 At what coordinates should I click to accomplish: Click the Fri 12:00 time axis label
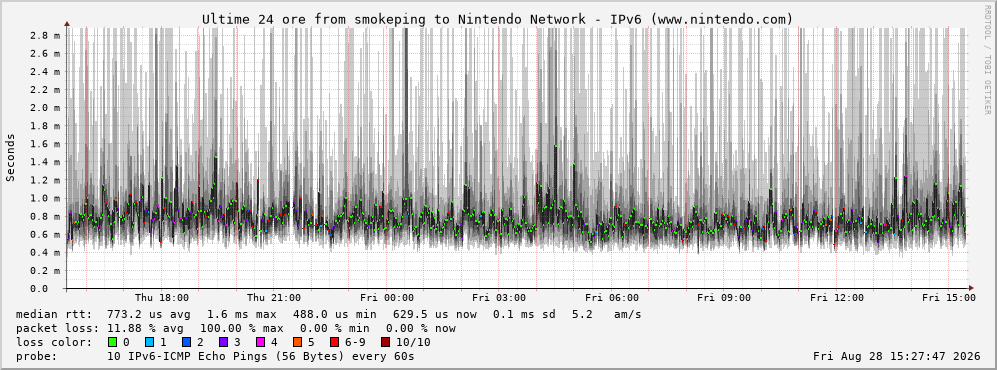coord(837,298)
